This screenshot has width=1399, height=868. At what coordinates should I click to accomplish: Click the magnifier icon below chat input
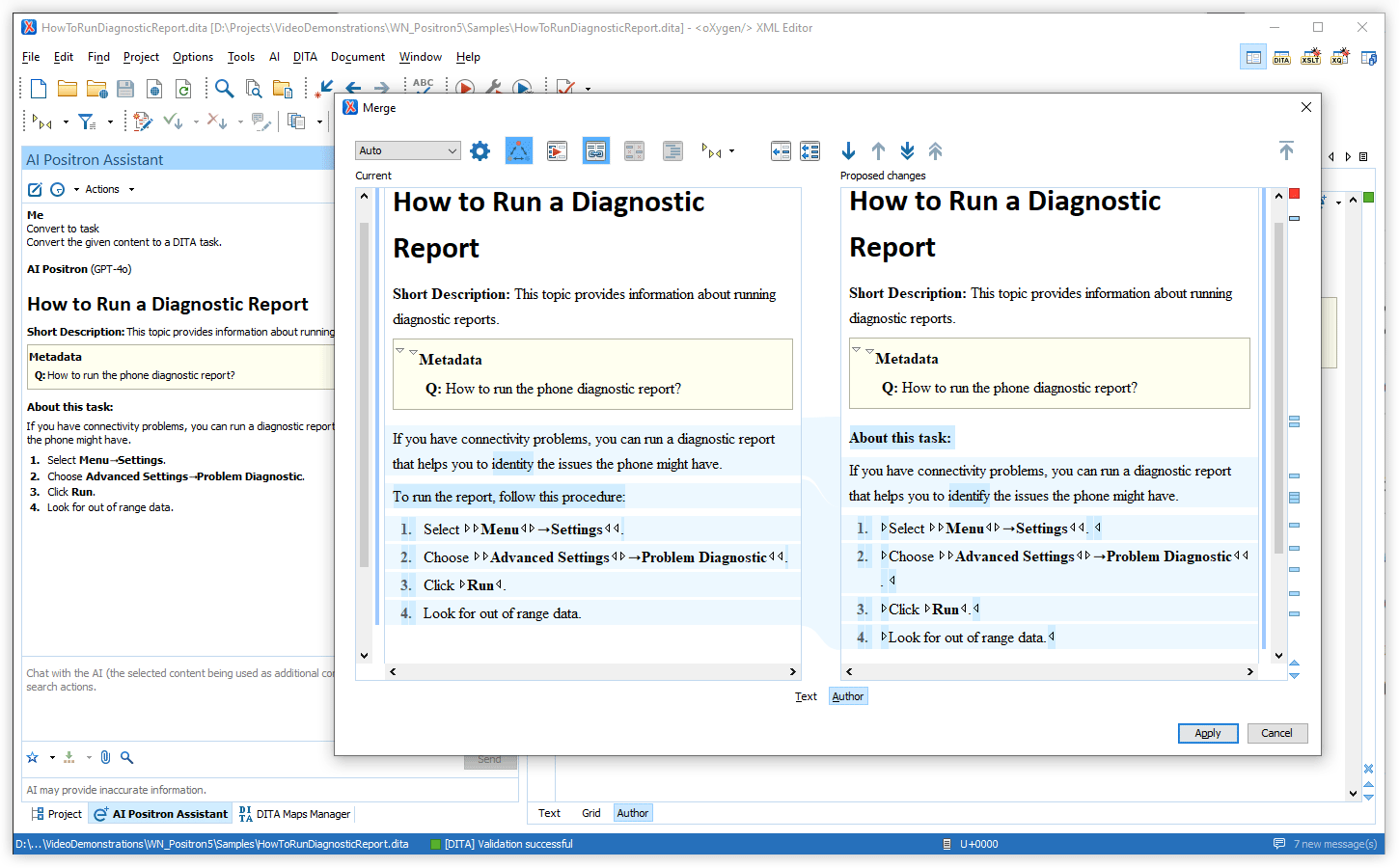[x=126, y=757]
